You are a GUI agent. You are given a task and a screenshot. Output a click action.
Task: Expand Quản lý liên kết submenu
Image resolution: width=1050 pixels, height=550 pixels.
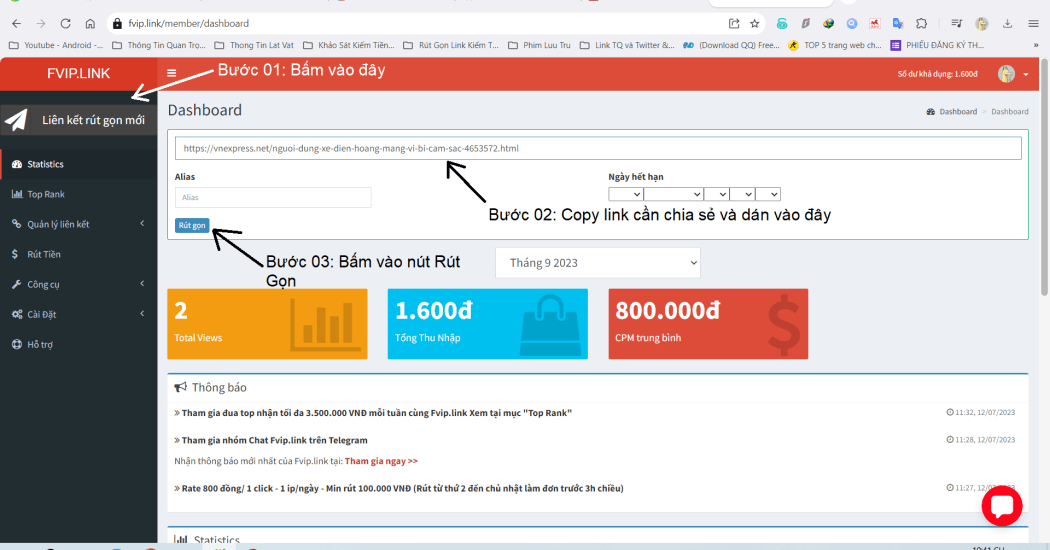[x=78, y=224]
